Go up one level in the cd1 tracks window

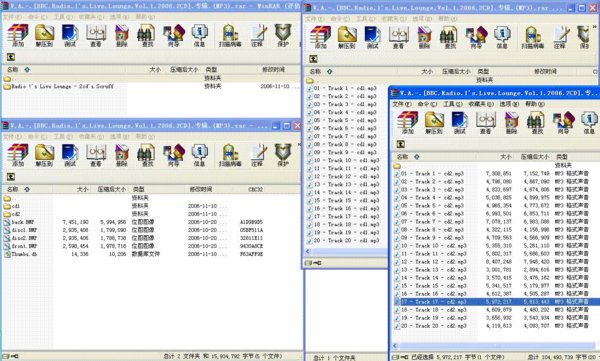(313, 59)
